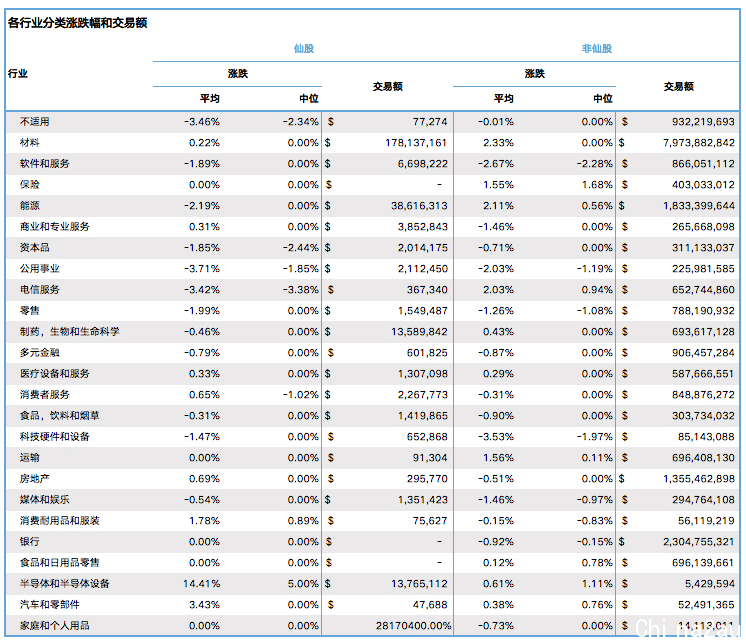This screenshot has height=641, width=746.
Task: Select the 电信服务 row label
Action: 39,289
